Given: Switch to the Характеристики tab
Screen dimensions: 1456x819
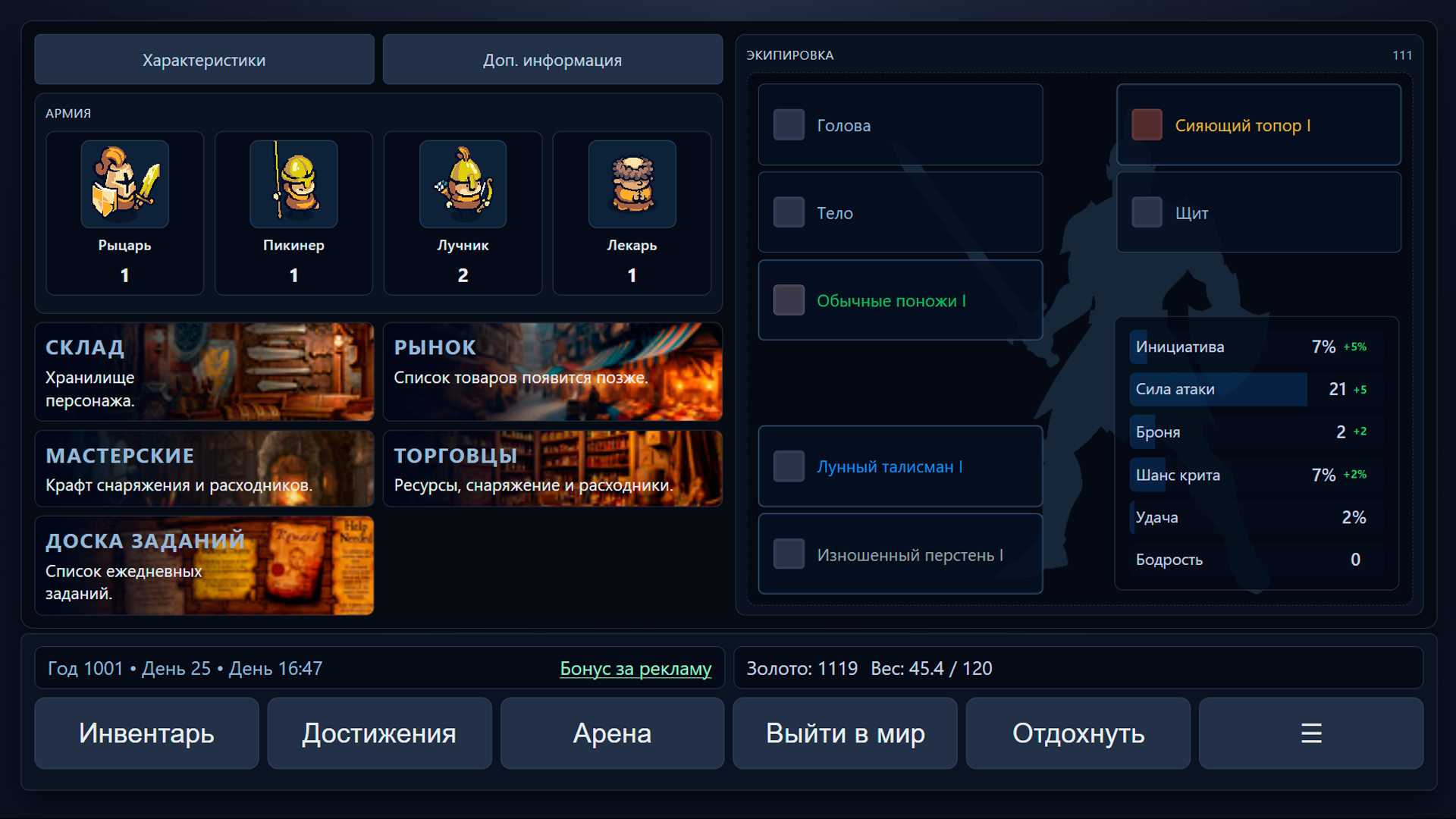Looking at the screenshot, I should pos(203,59).
